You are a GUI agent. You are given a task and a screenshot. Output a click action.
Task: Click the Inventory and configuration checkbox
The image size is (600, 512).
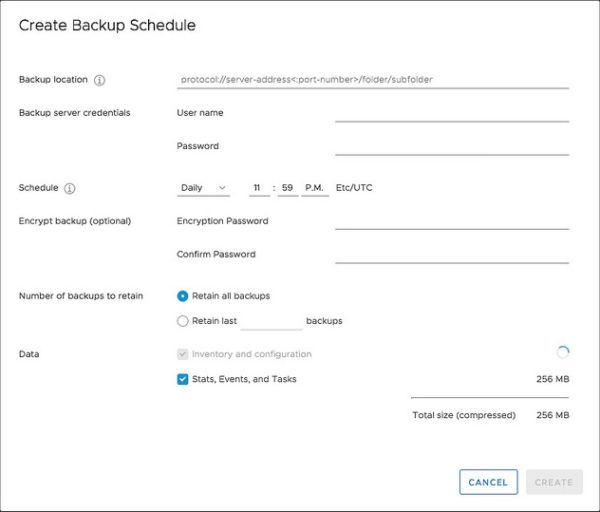[x=183, y=354]
